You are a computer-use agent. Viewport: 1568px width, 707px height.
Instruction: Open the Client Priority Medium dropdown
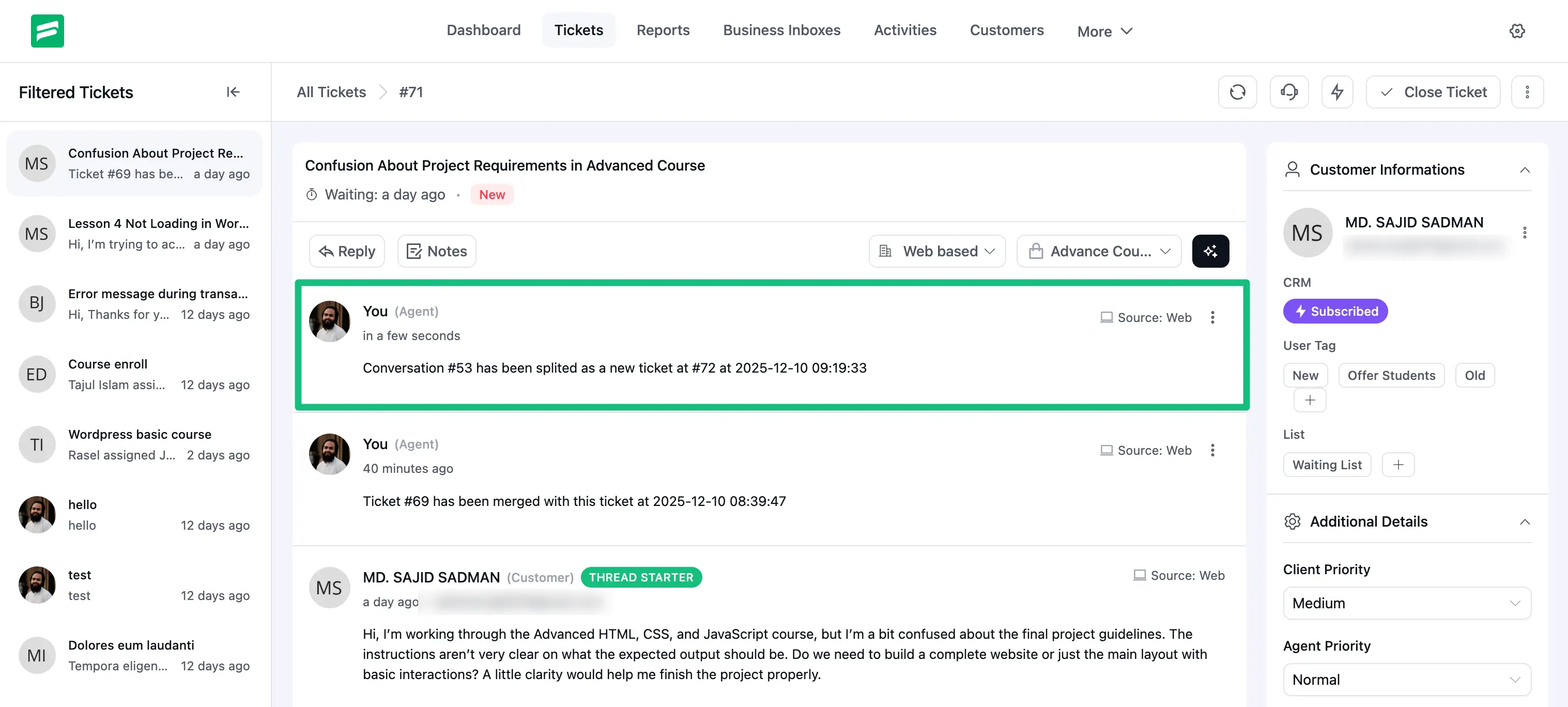(1406, 603)
